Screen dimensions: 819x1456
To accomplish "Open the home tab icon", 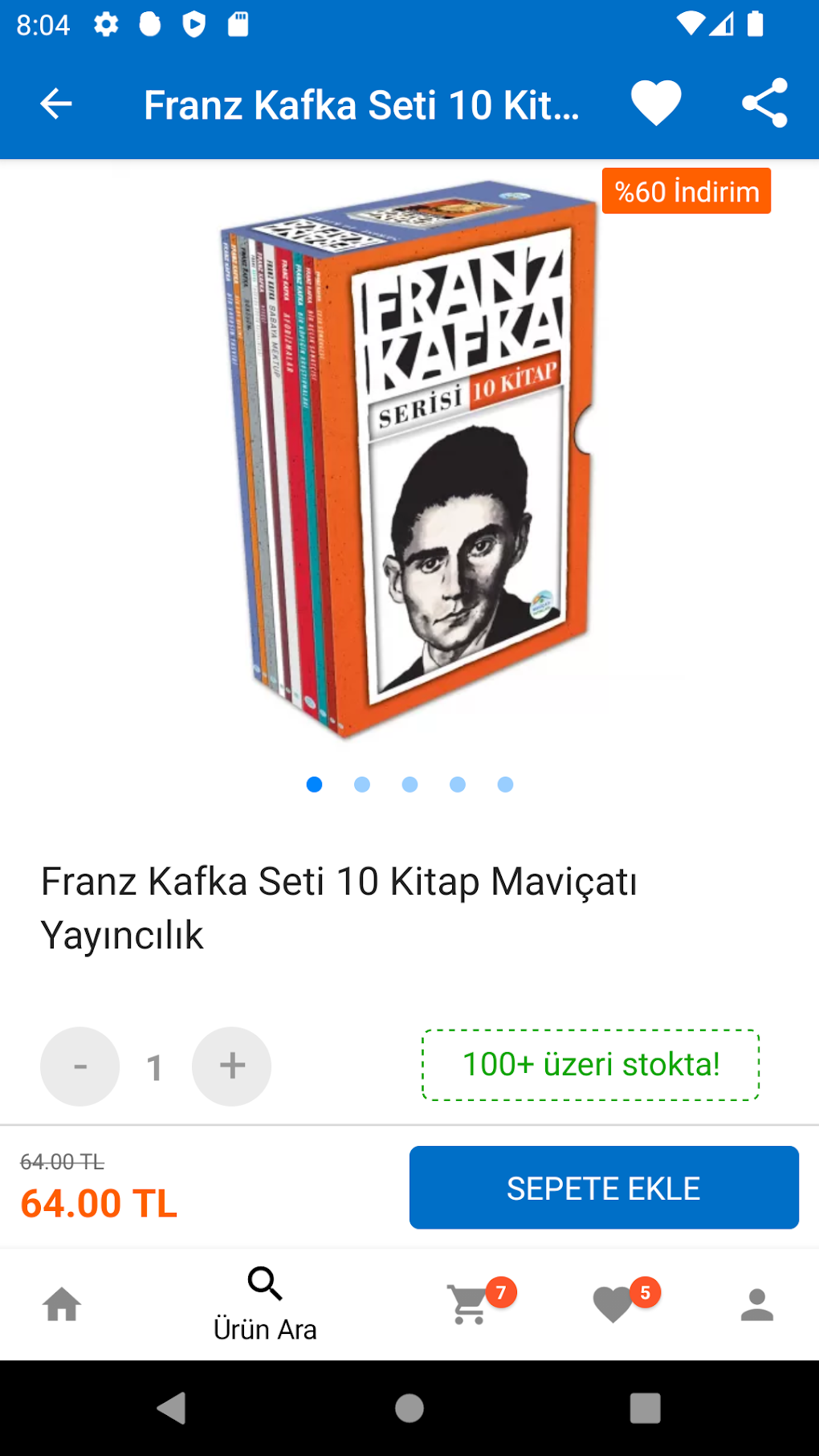I will 62,1304.
